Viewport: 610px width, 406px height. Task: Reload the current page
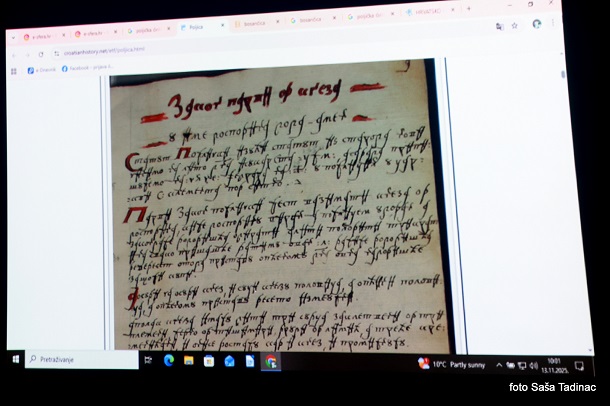coord(40,54)
